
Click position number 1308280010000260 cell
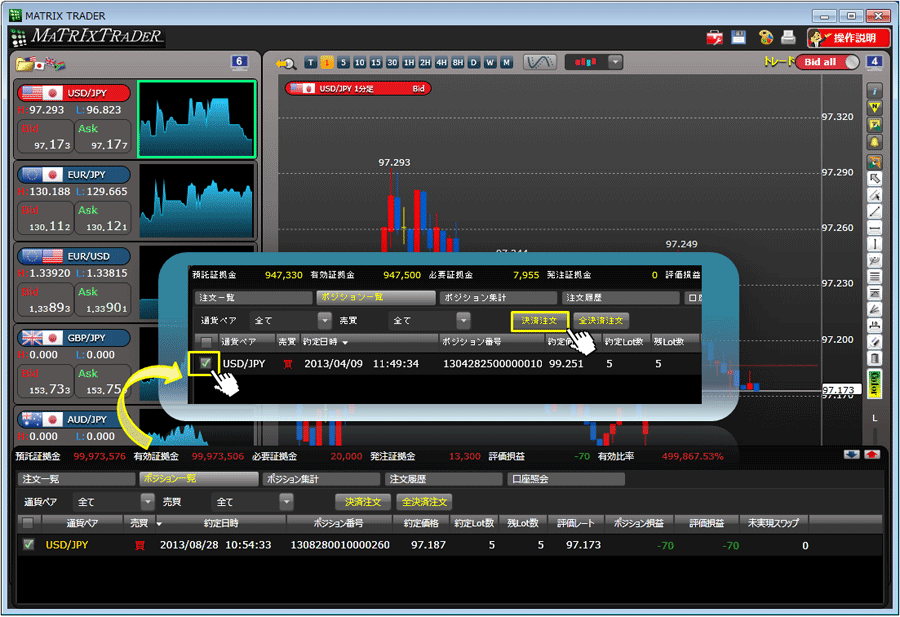[x=340, y=545]
